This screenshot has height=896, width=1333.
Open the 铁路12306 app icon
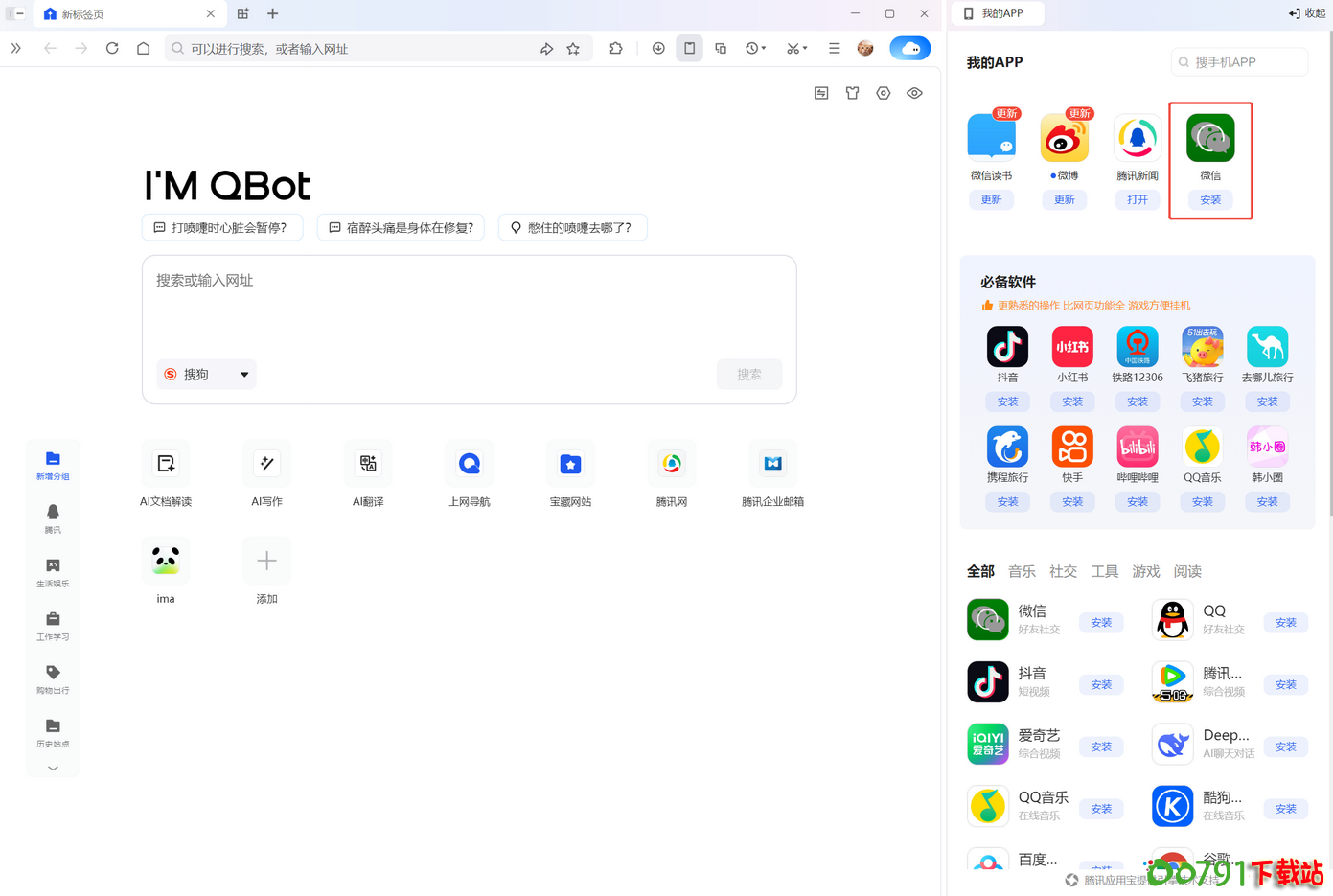pos(1138,347)
